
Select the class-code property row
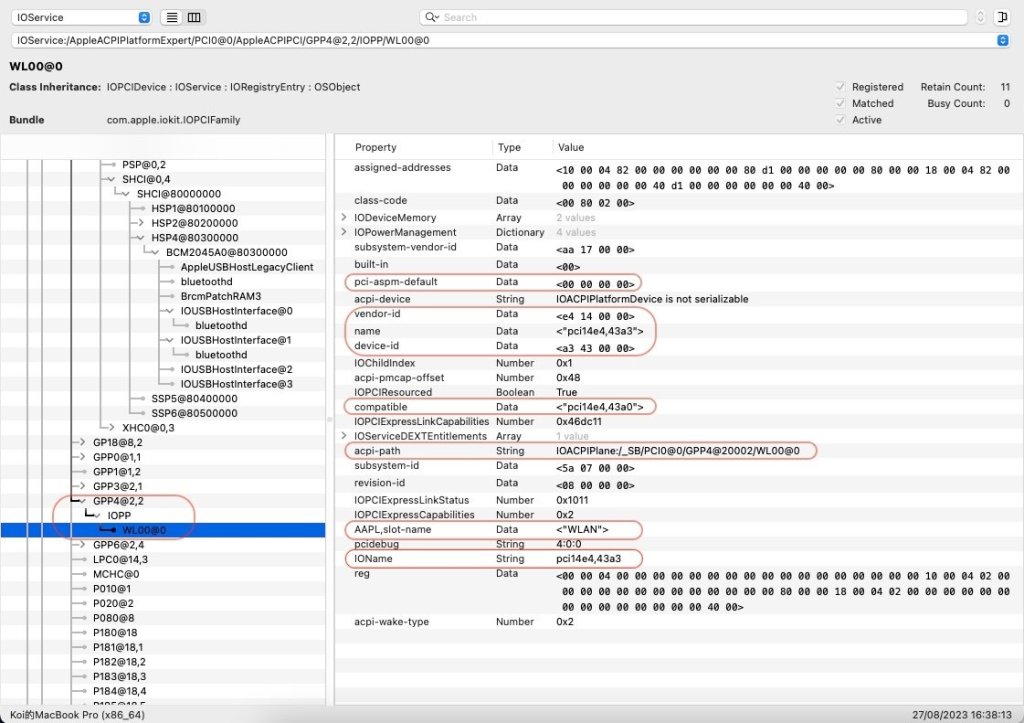679,201
